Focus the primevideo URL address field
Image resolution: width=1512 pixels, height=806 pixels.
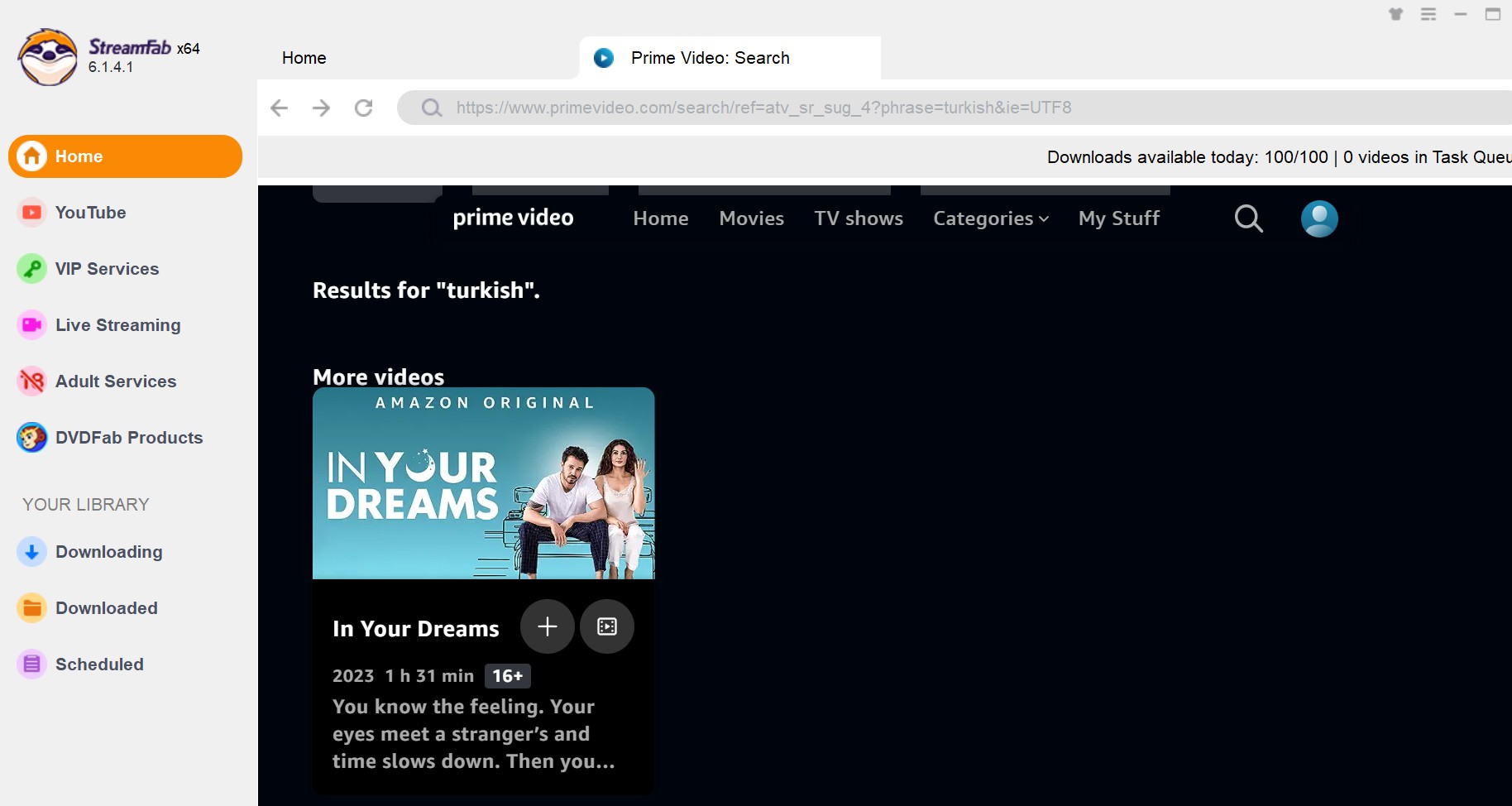[955, 108]
